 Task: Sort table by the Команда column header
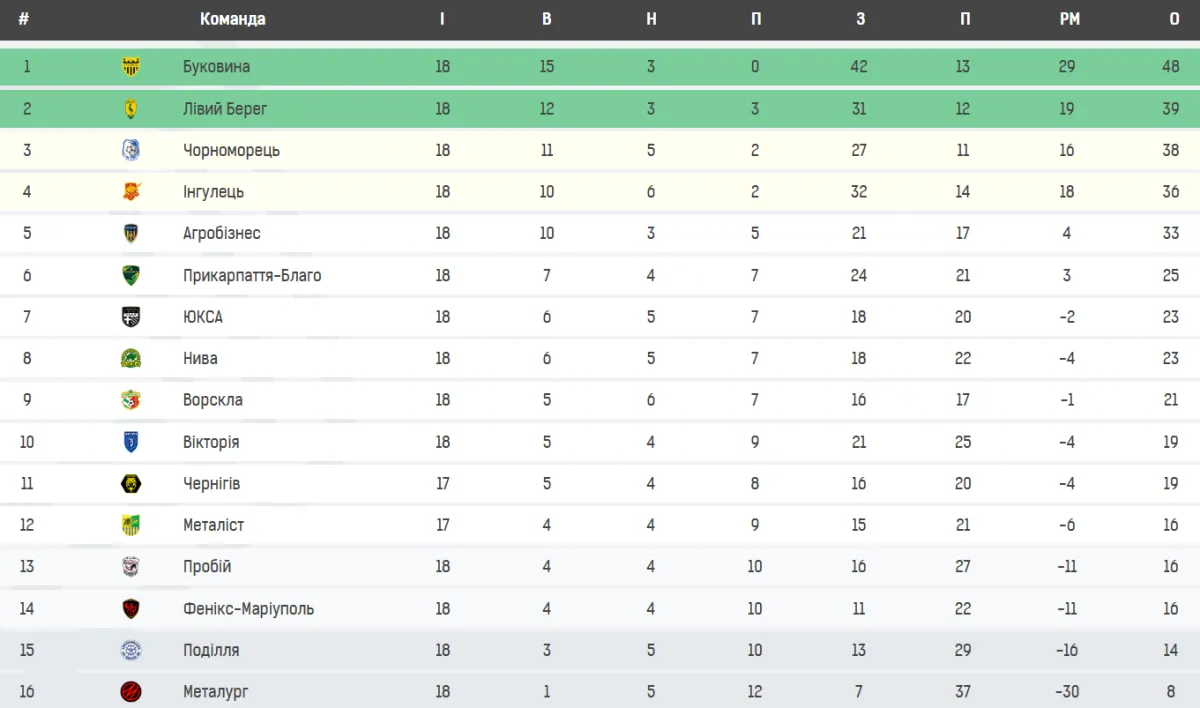pos(232,19)
